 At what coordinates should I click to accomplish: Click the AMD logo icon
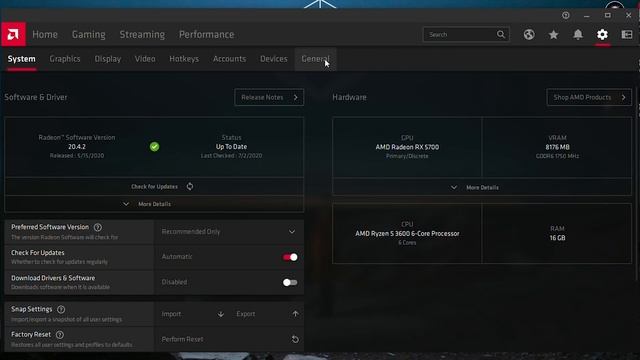pyautogui.click(x=13, y=34)
